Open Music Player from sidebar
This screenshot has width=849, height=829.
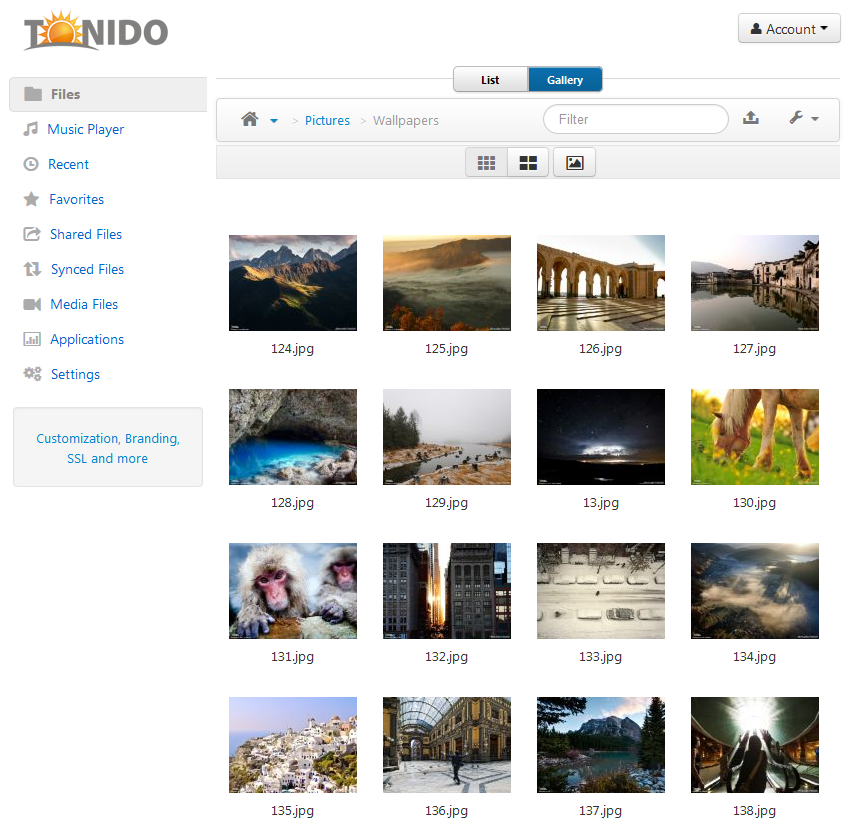point(86,129)
